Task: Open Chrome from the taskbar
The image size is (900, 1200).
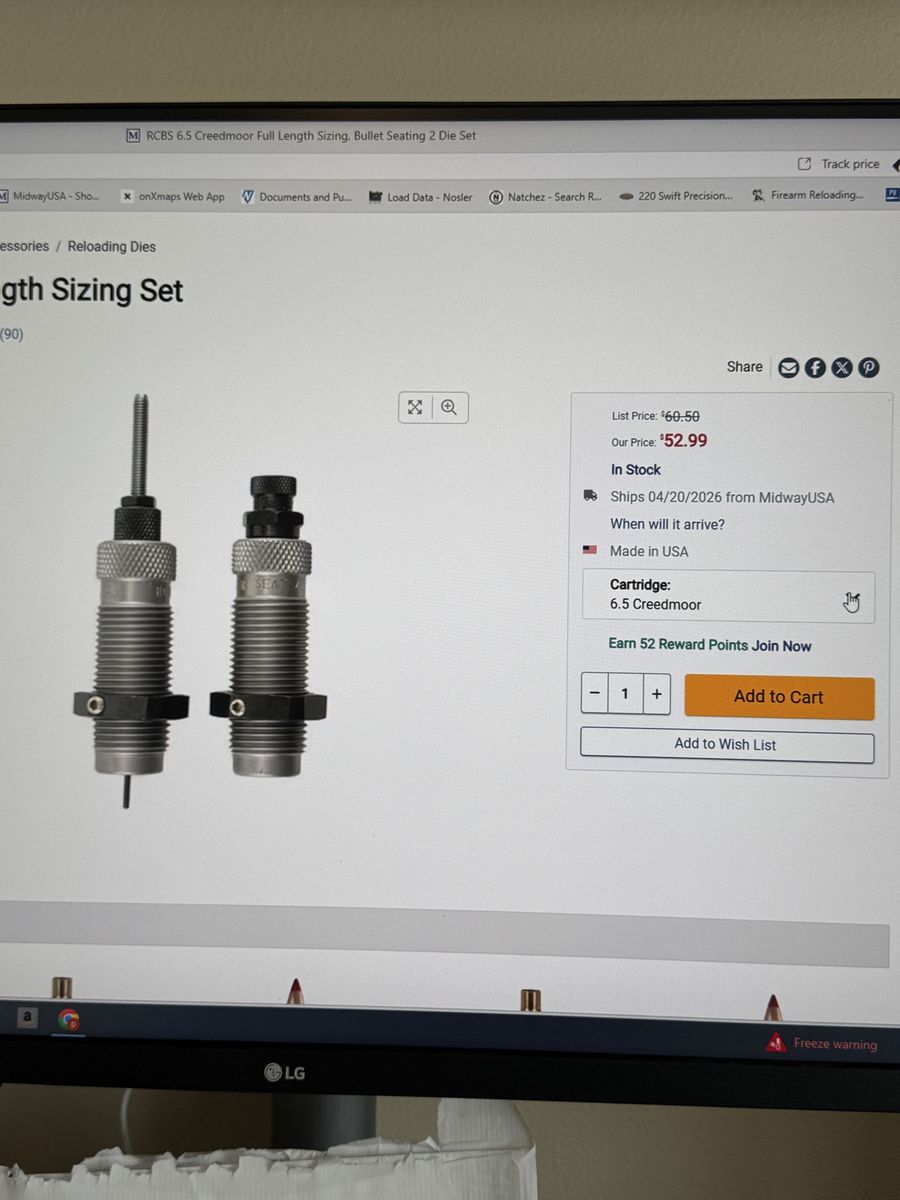Action: pos(68,1019)
